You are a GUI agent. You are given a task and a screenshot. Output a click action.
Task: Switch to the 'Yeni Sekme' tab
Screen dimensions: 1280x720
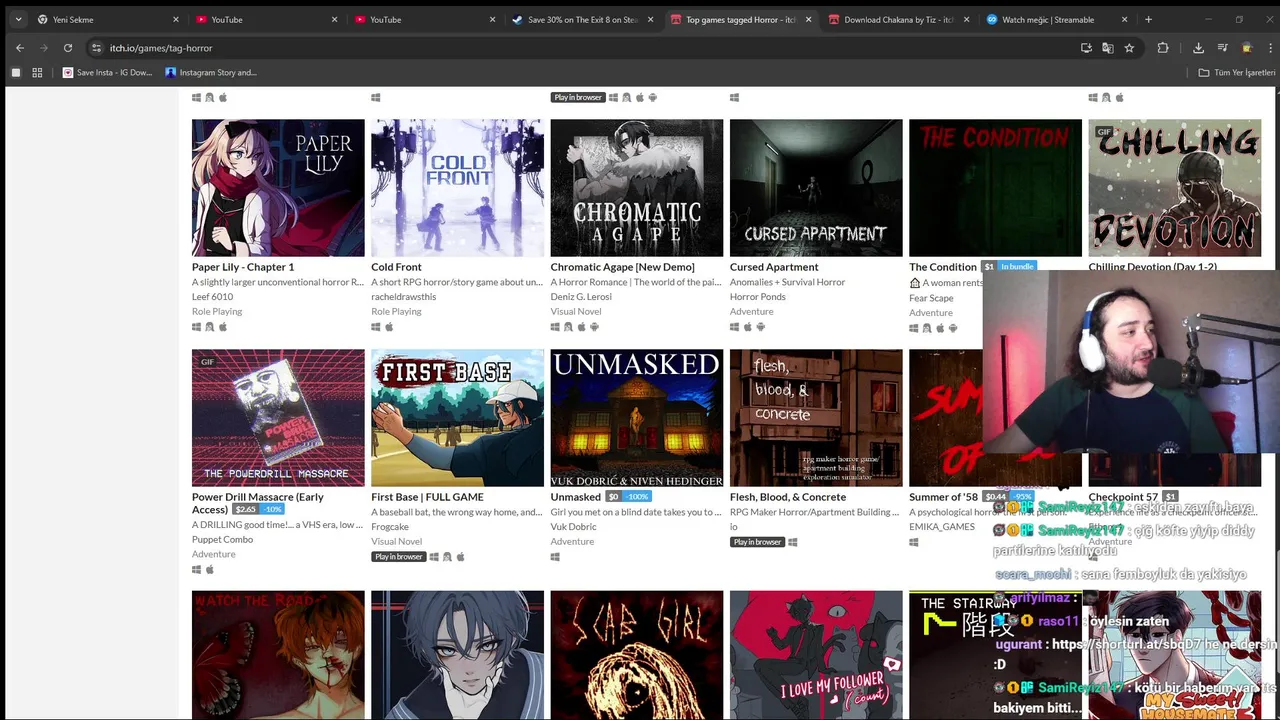pos(108,19)
